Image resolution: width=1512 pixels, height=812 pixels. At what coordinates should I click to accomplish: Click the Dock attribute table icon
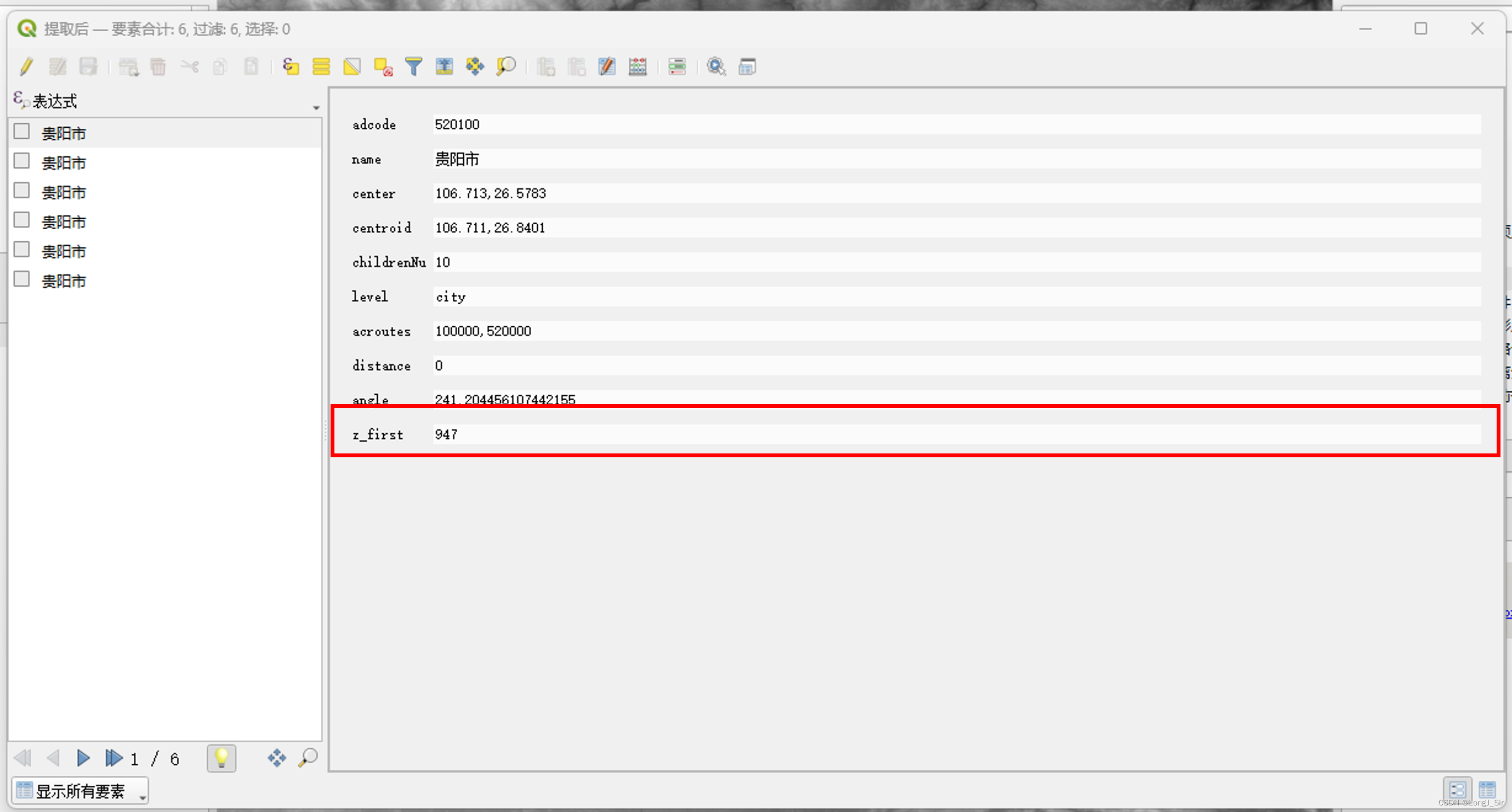pos(747,66)
